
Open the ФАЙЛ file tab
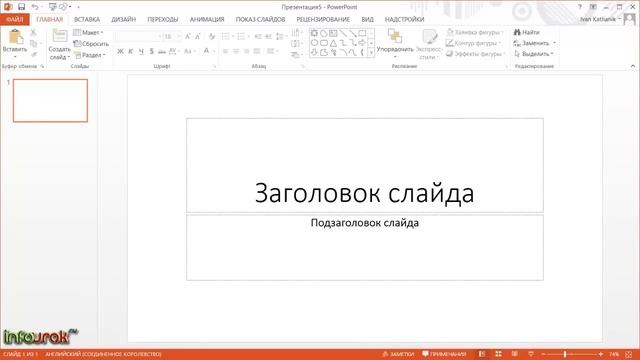[15, 19]
